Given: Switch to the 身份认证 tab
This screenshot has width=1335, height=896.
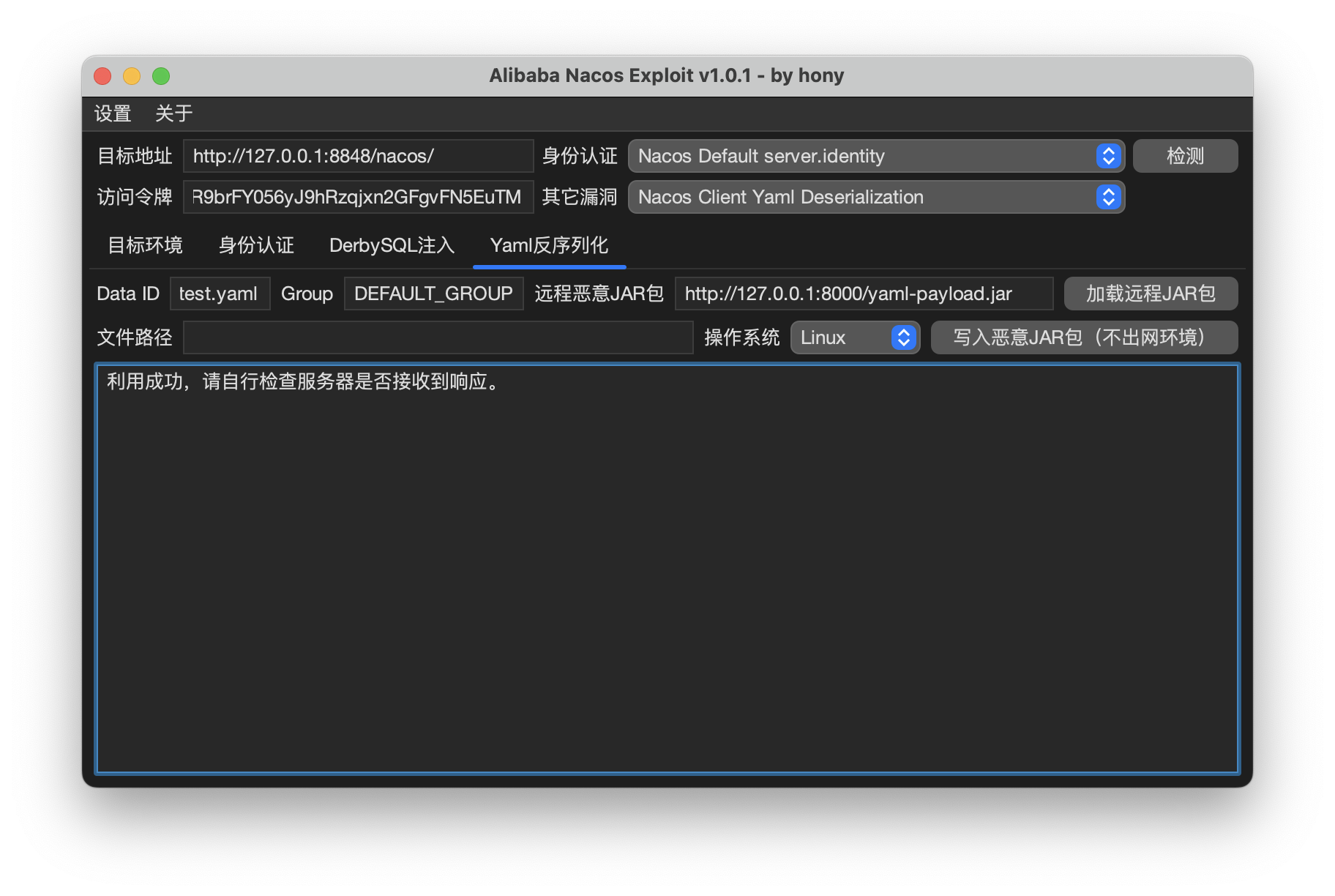Looking at the screenshot, I should point(256,245).
